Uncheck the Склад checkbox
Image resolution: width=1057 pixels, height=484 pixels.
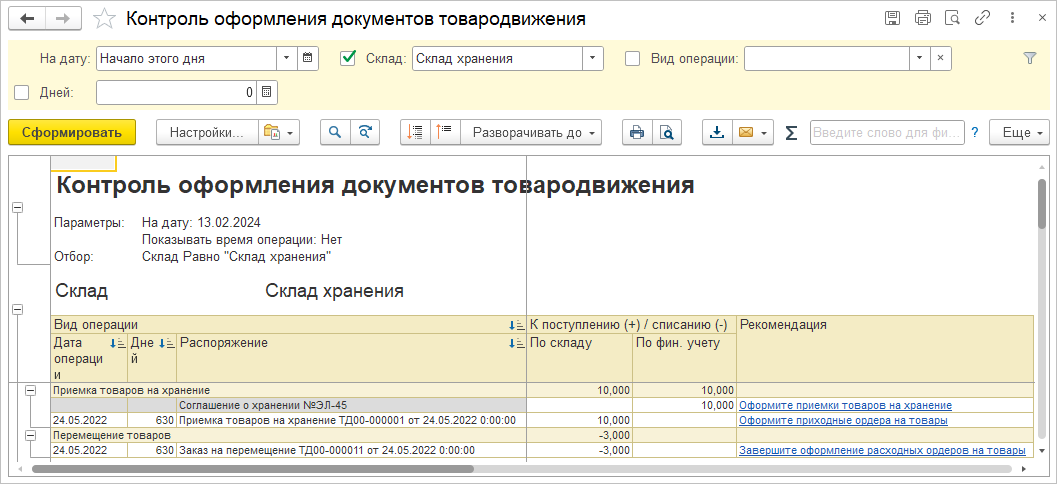click(x=348, y=58)
